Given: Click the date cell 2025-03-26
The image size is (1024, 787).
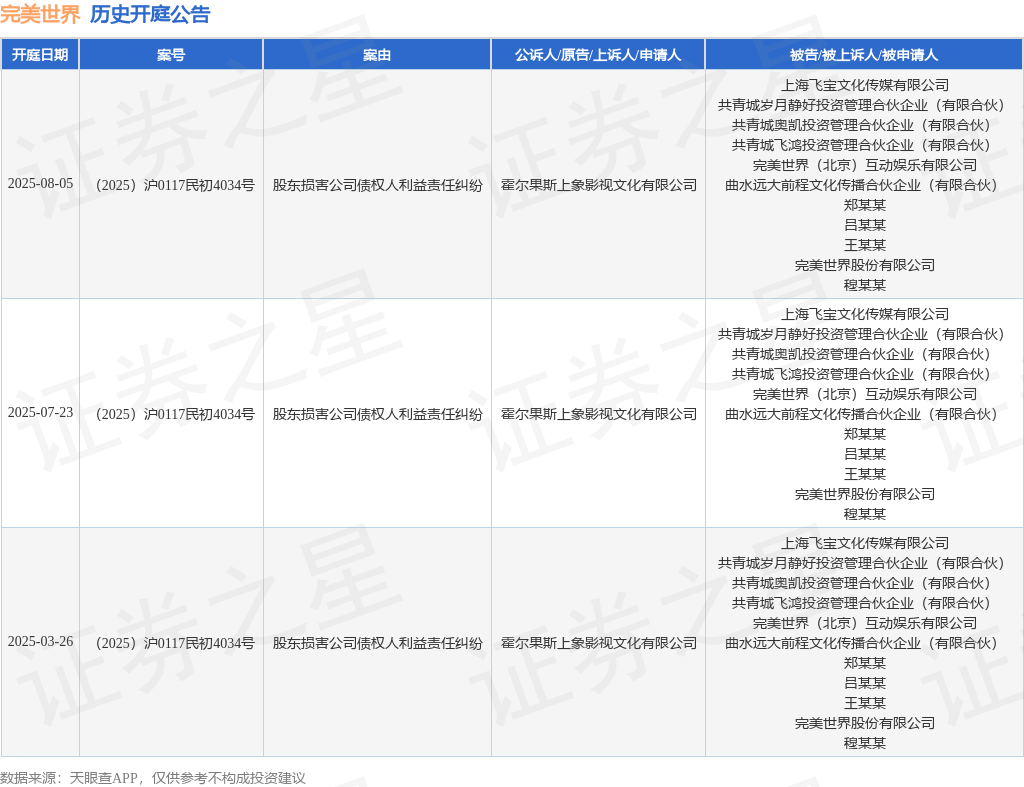Looking at the screenshot, I should point(40,641).
